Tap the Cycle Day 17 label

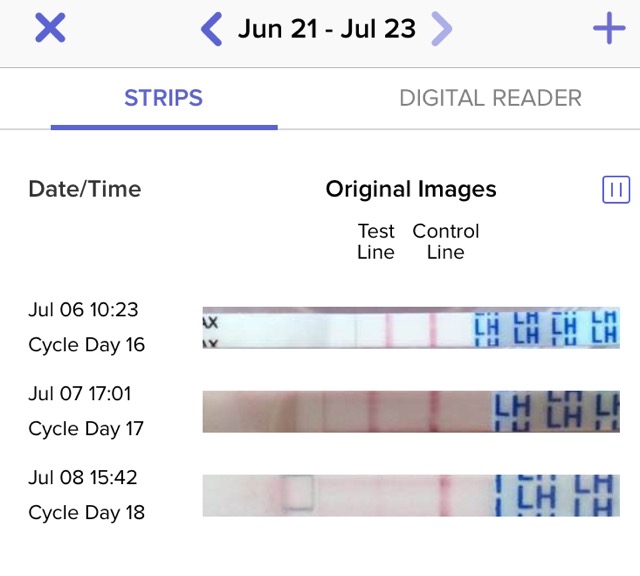click(86, 429)
